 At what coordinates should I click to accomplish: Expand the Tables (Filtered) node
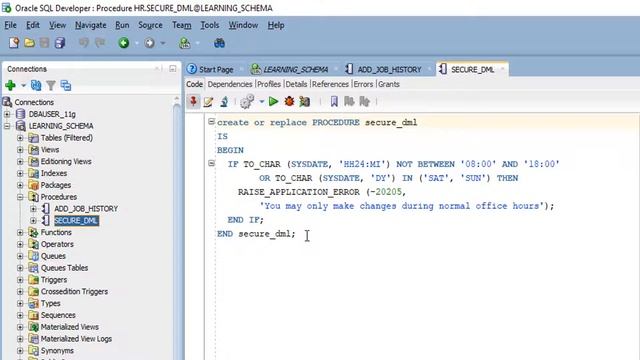[x=20, y=138]
